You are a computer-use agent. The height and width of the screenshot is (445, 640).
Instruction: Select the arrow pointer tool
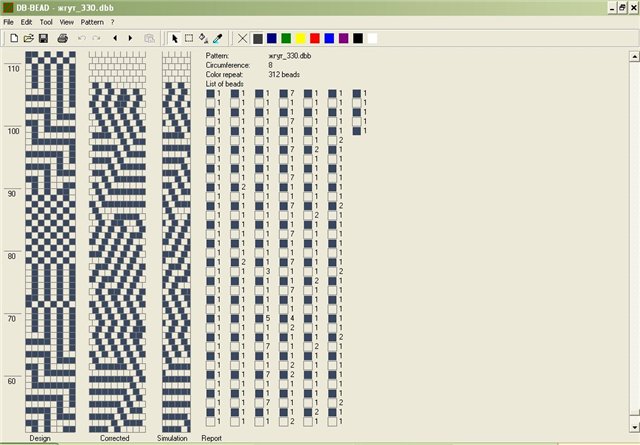(175, 38)
